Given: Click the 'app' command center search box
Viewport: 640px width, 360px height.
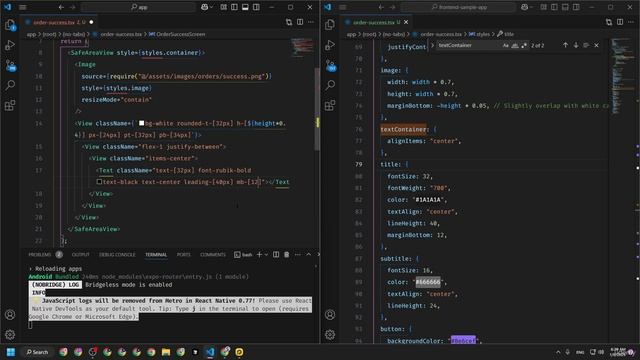Looking at the screenshot, I should coord(139,7).
